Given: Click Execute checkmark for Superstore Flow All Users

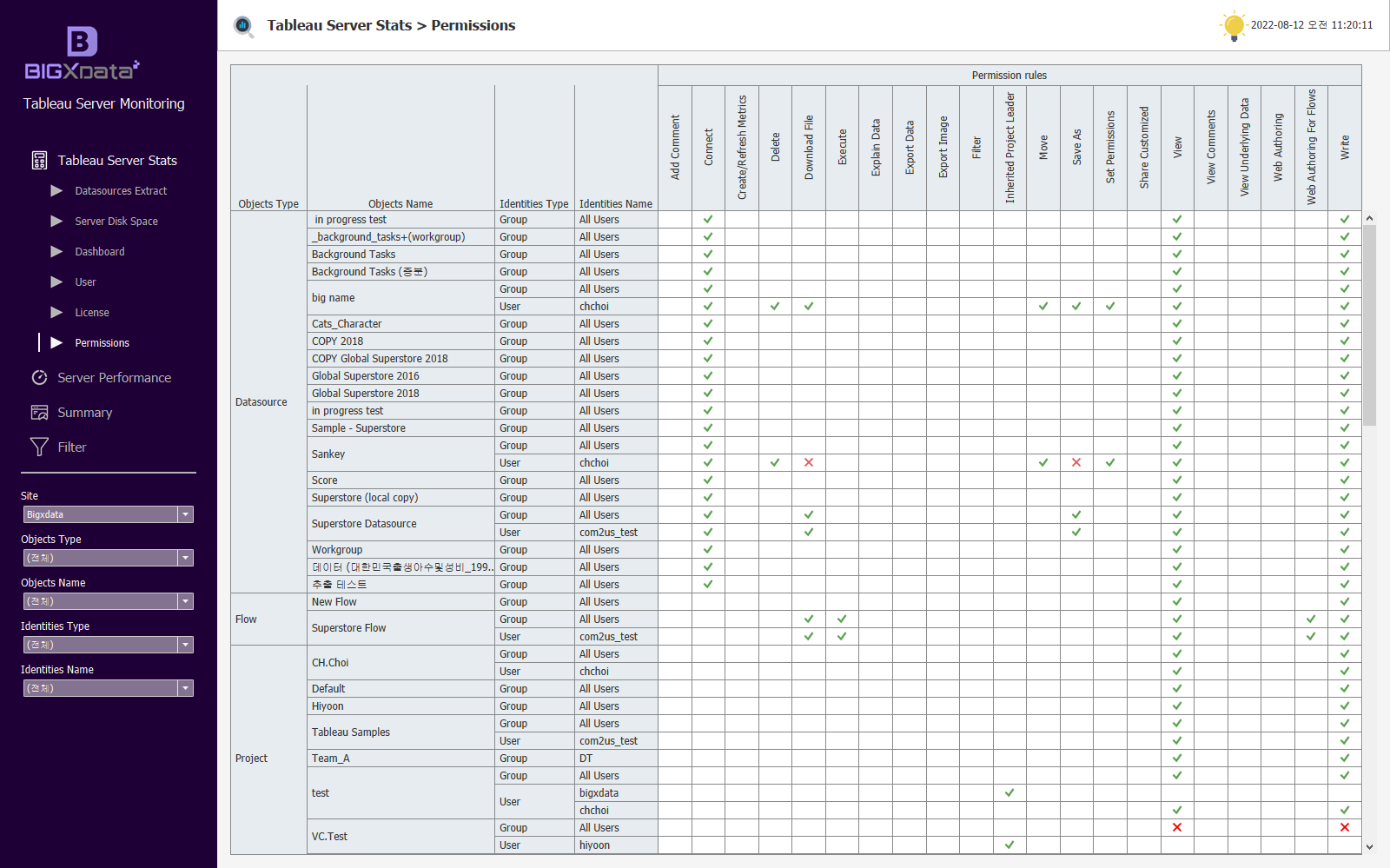Looking at the screenshot, I should (842, 619).
